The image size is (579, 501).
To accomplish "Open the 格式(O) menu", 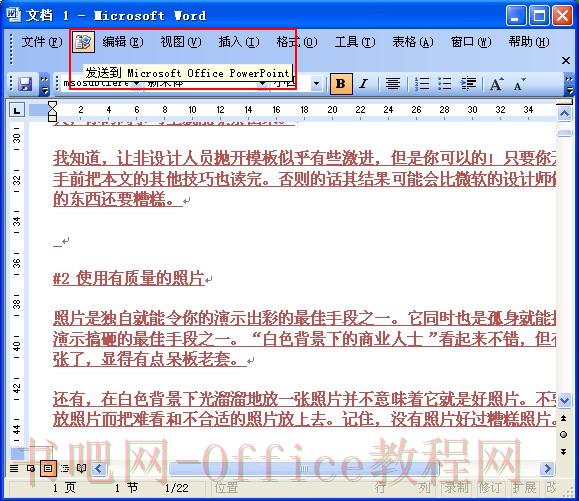I will pos(297,42).
